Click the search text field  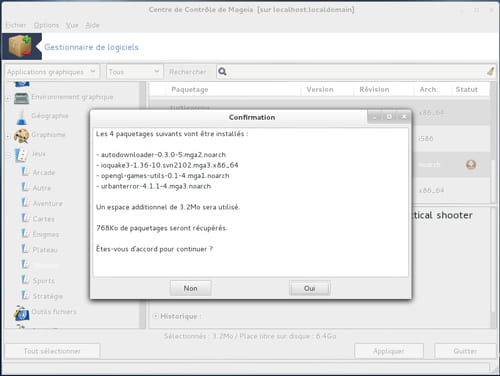355,72
